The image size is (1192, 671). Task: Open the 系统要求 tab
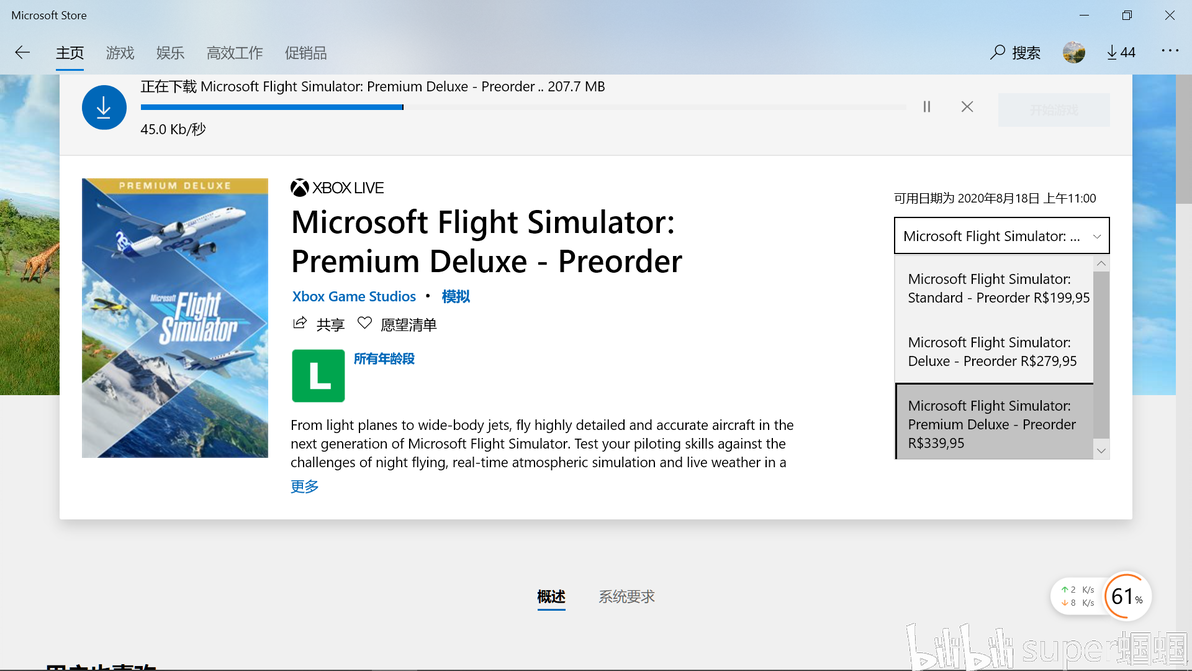click(626, 597)
